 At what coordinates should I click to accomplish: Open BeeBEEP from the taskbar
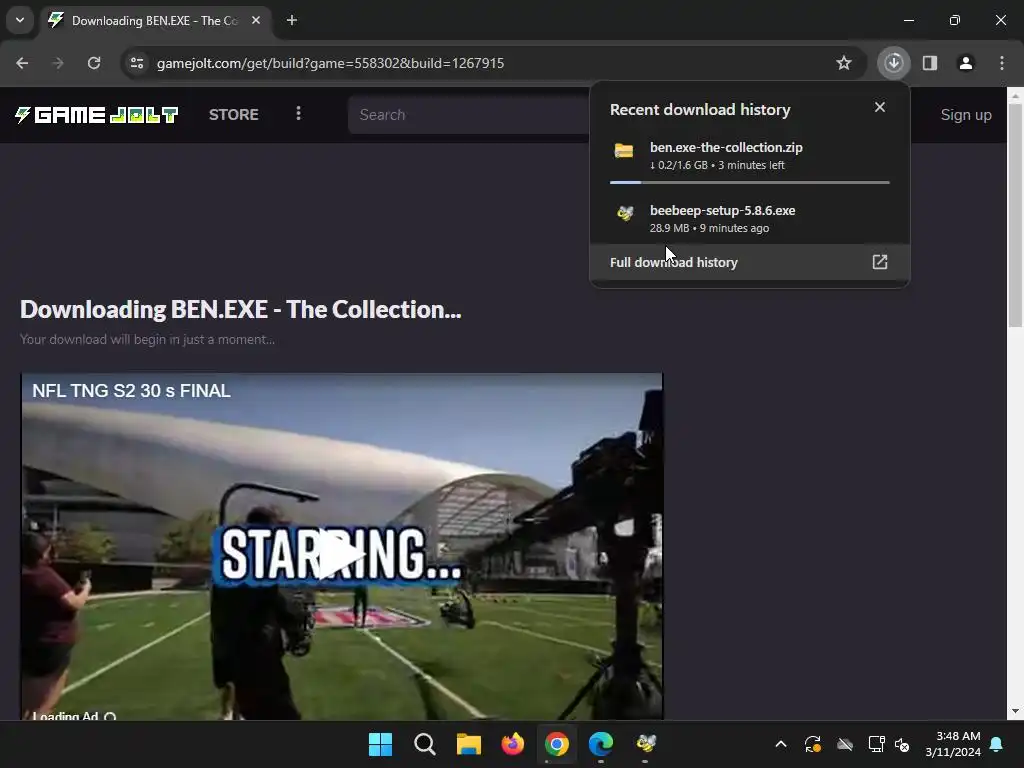645,744
